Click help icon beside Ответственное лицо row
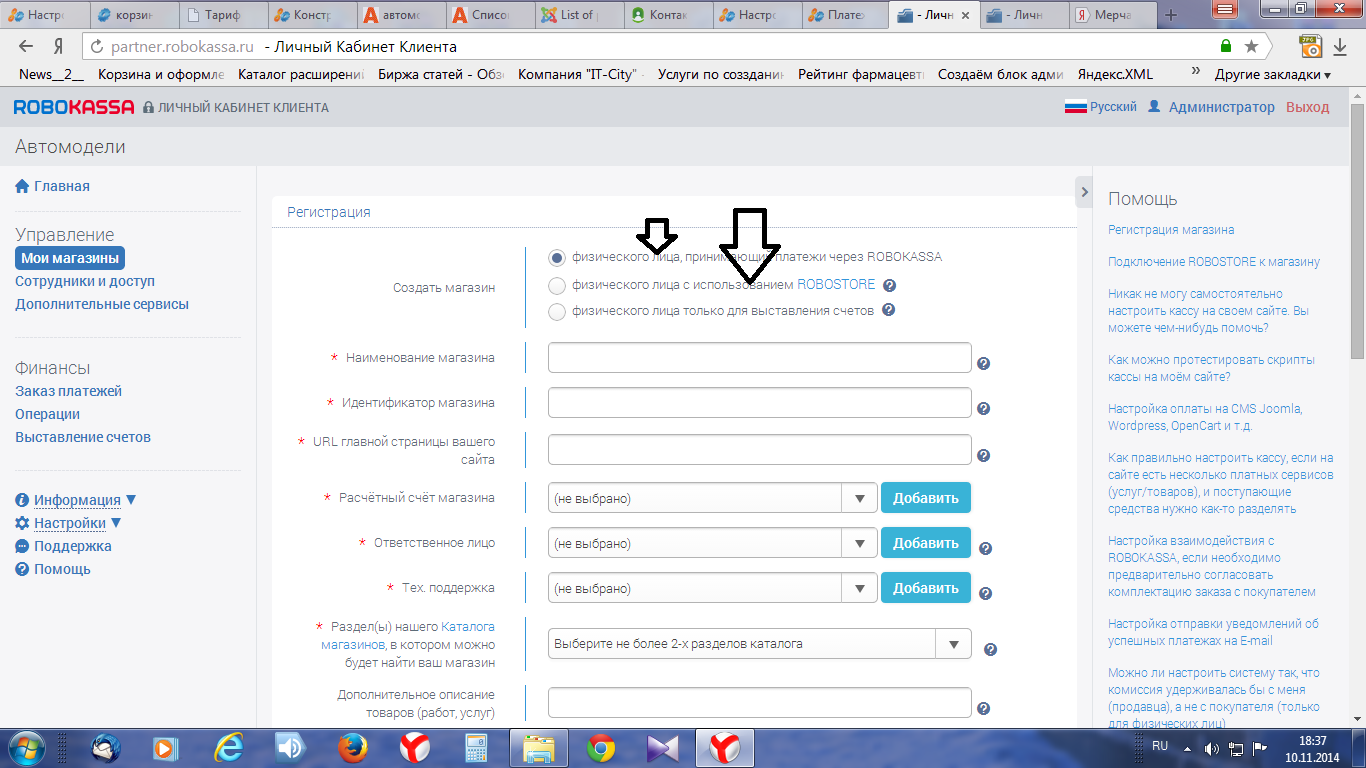This screenshot has height=768, width=1366. coord(985,549)
